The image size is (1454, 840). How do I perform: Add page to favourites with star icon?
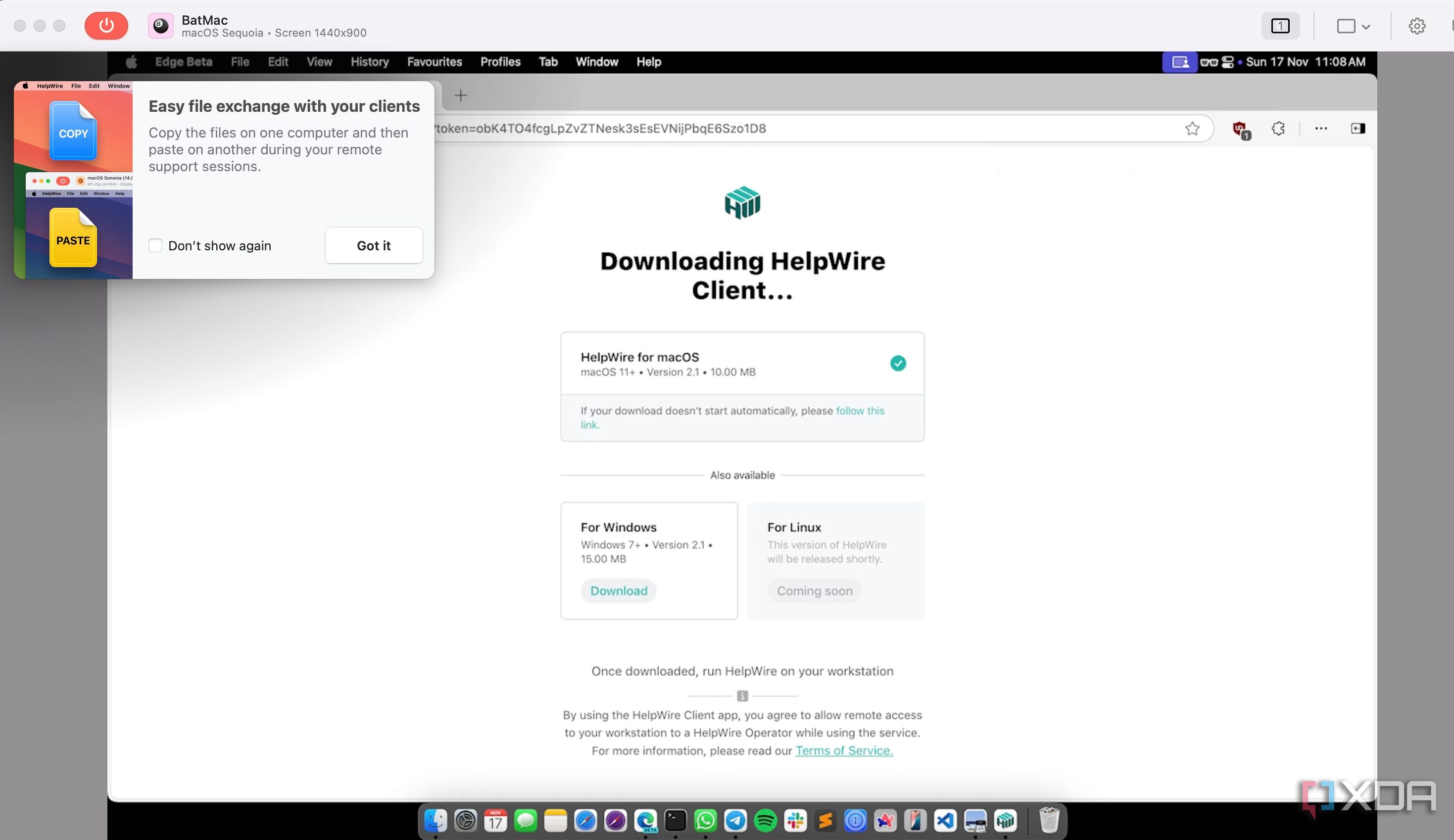point(1192,128)
